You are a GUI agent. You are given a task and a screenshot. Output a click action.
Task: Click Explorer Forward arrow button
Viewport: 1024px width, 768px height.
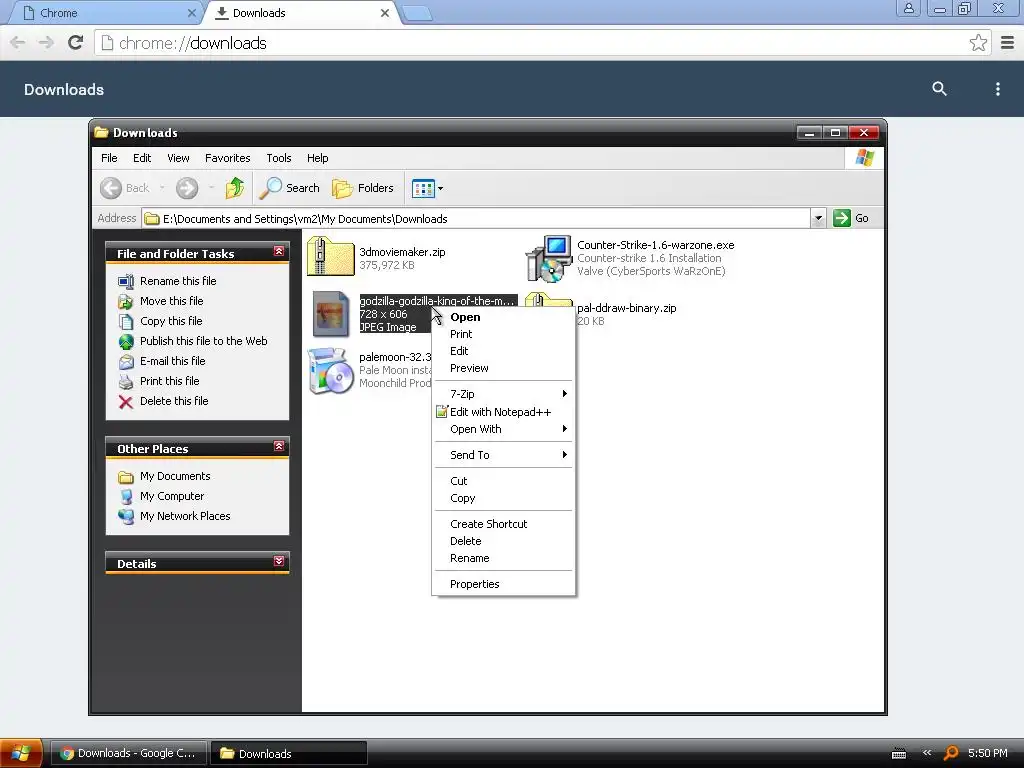[x=187, y=188]
